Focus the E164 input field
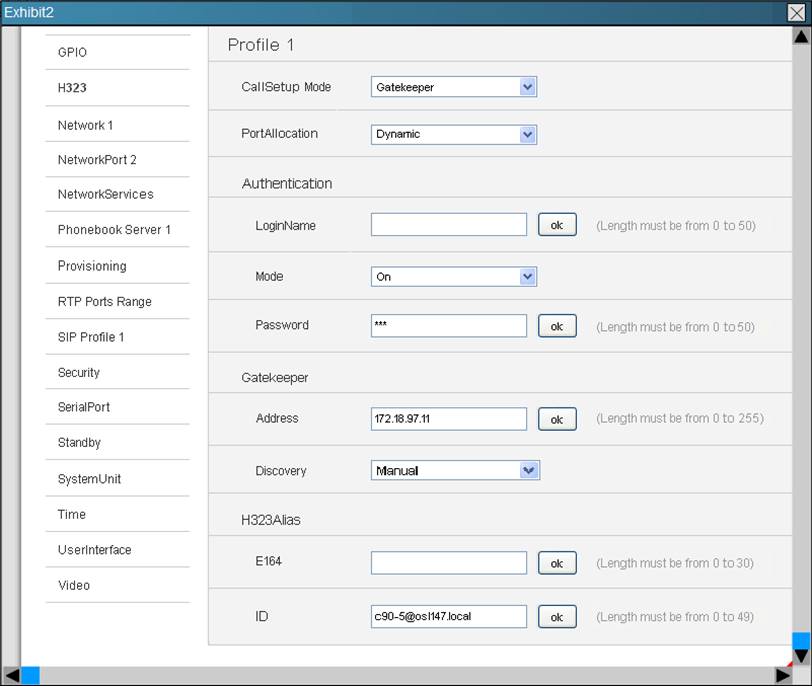This screenshot has width=812, height=686. pyautogui.click(x=448, y=563)
